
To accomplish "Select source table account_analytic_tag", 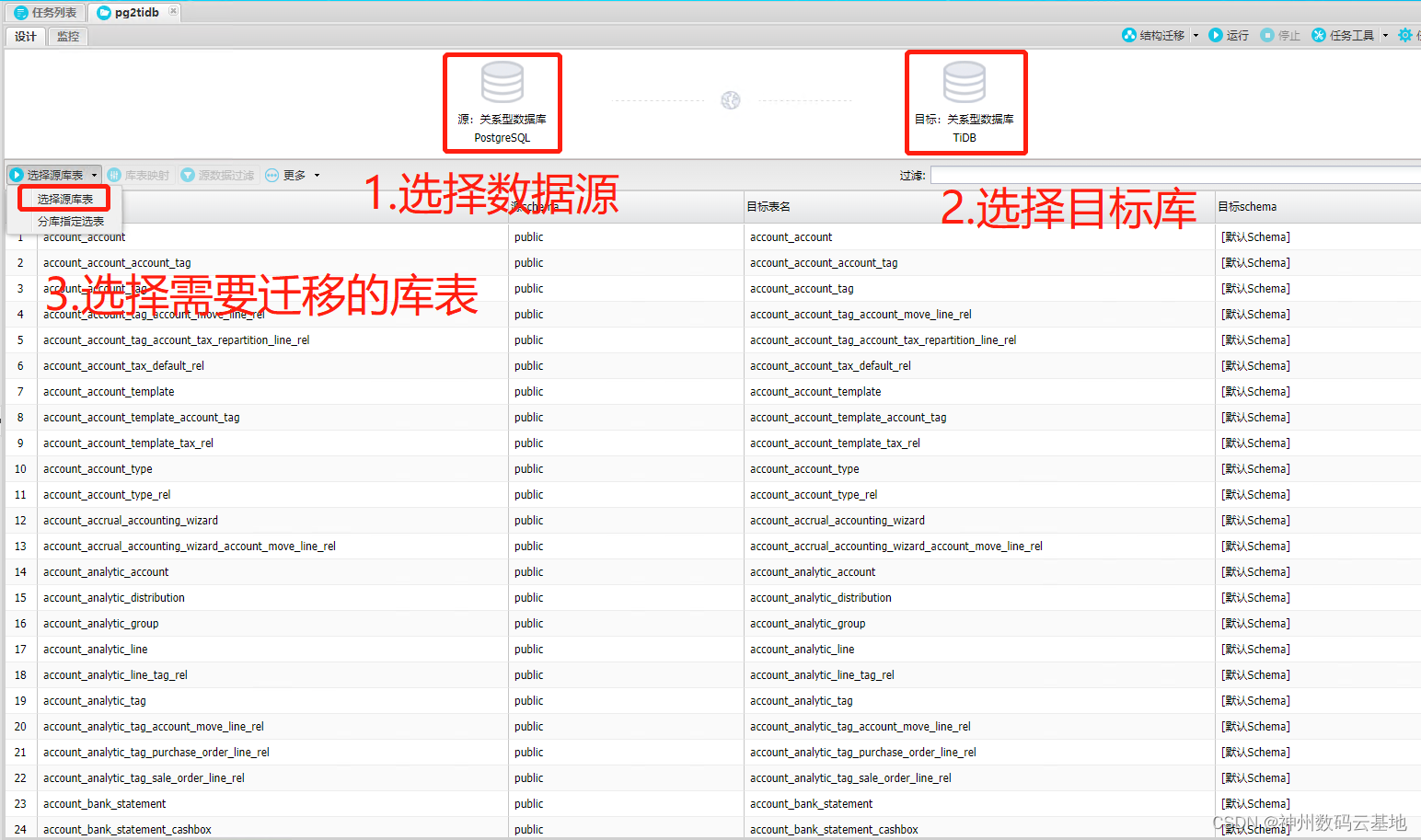I will tap(94, 701).
